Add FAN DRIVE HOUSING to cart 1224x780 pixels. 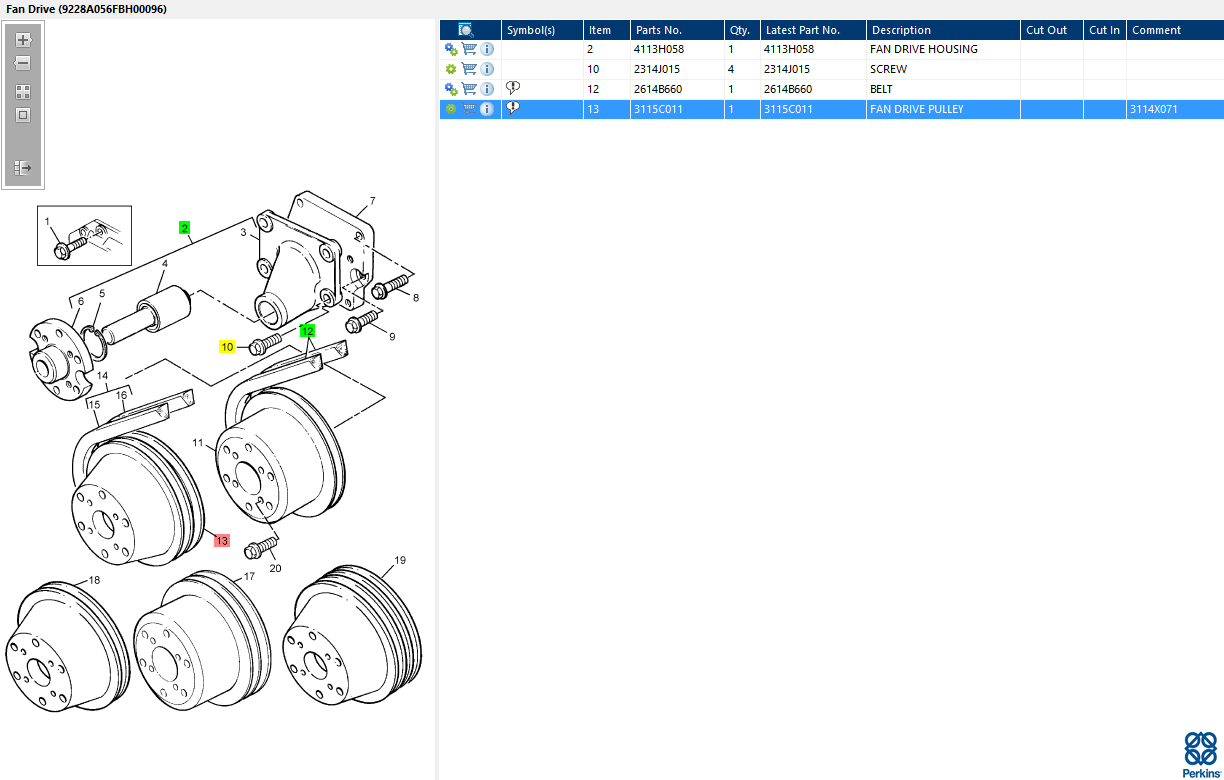469,49
